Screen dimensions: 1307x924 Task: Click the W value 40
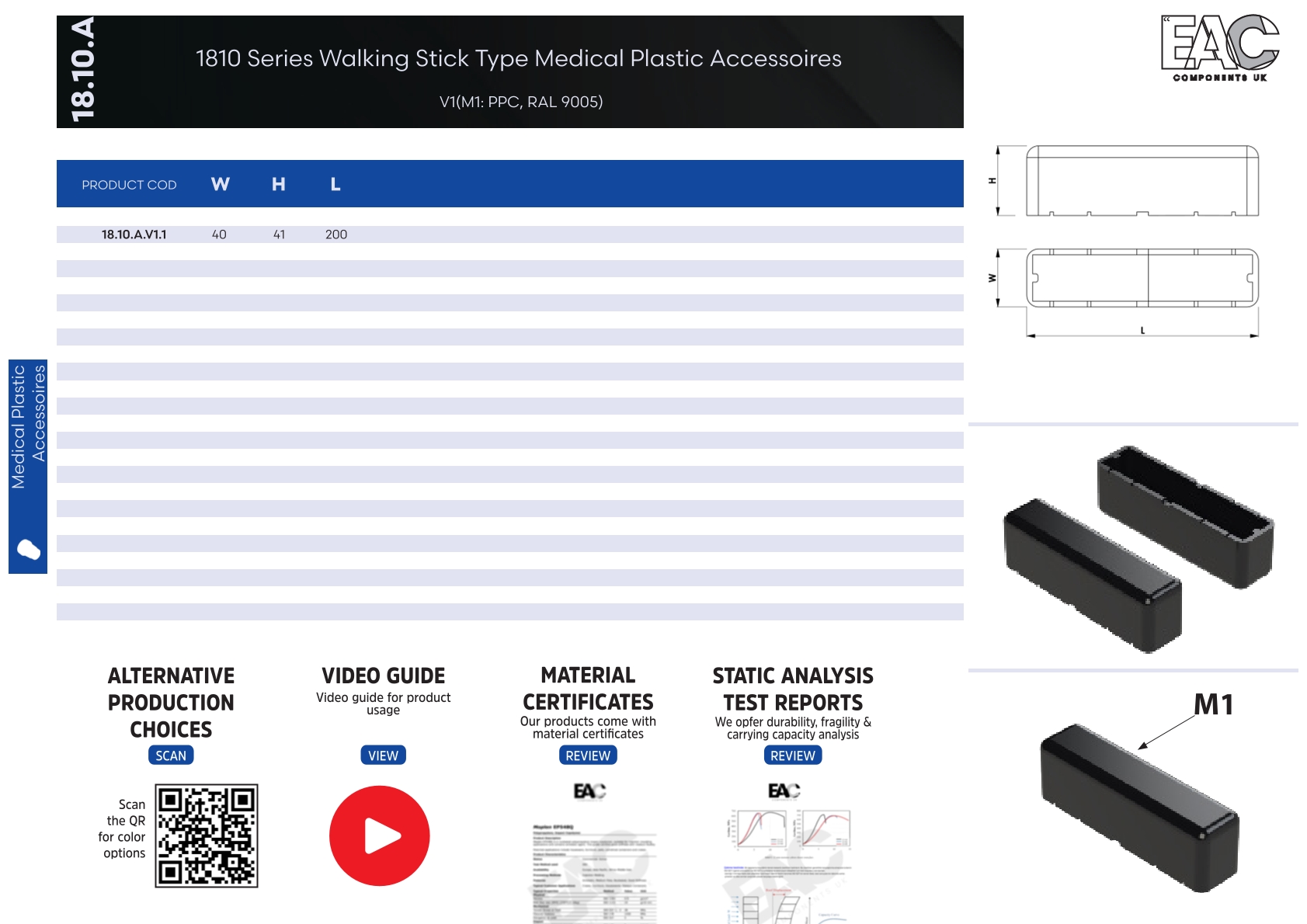pos(219,234)
